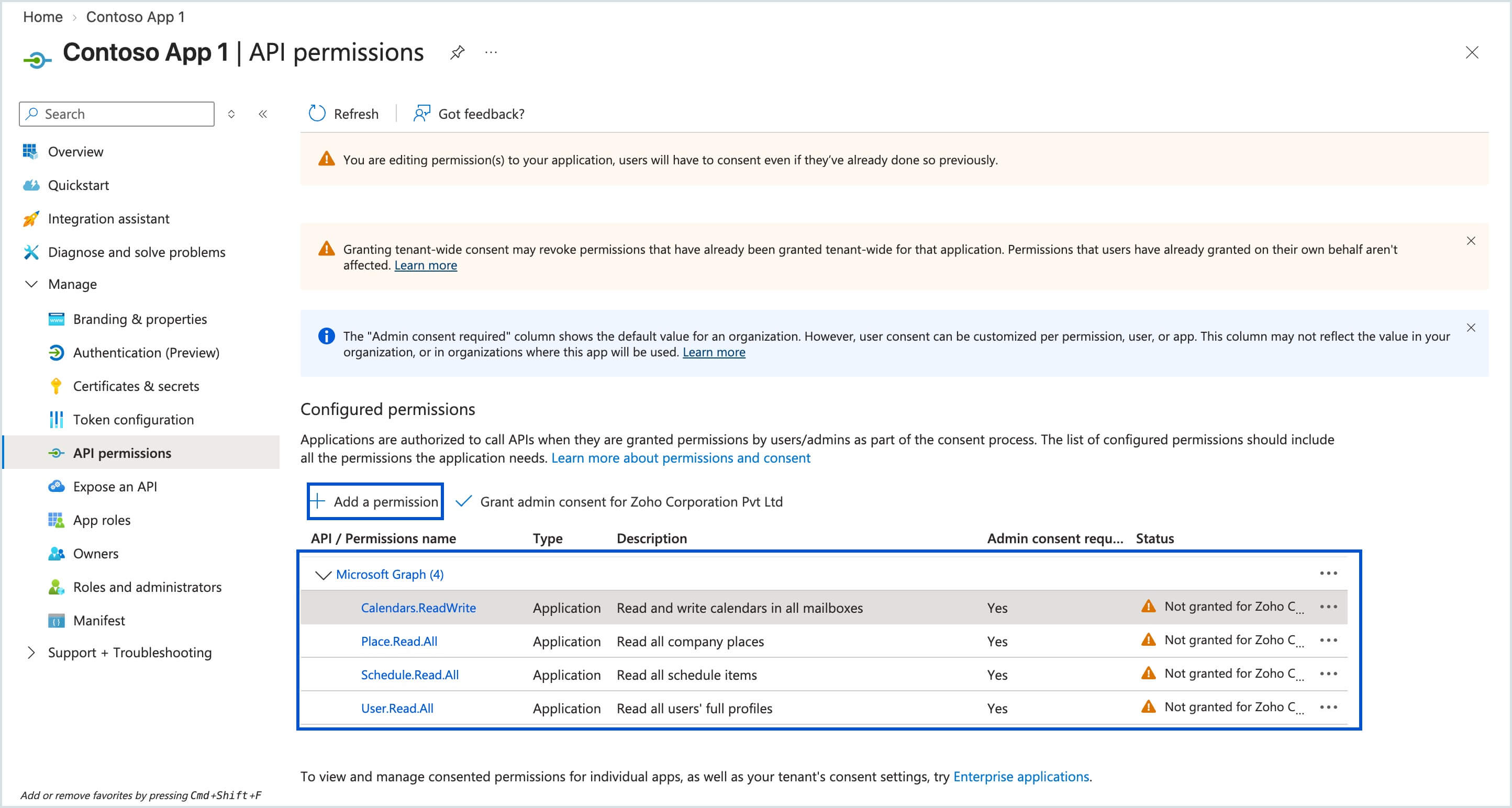
Task: Open Certificates & secrets
Action: click(136, 386)
